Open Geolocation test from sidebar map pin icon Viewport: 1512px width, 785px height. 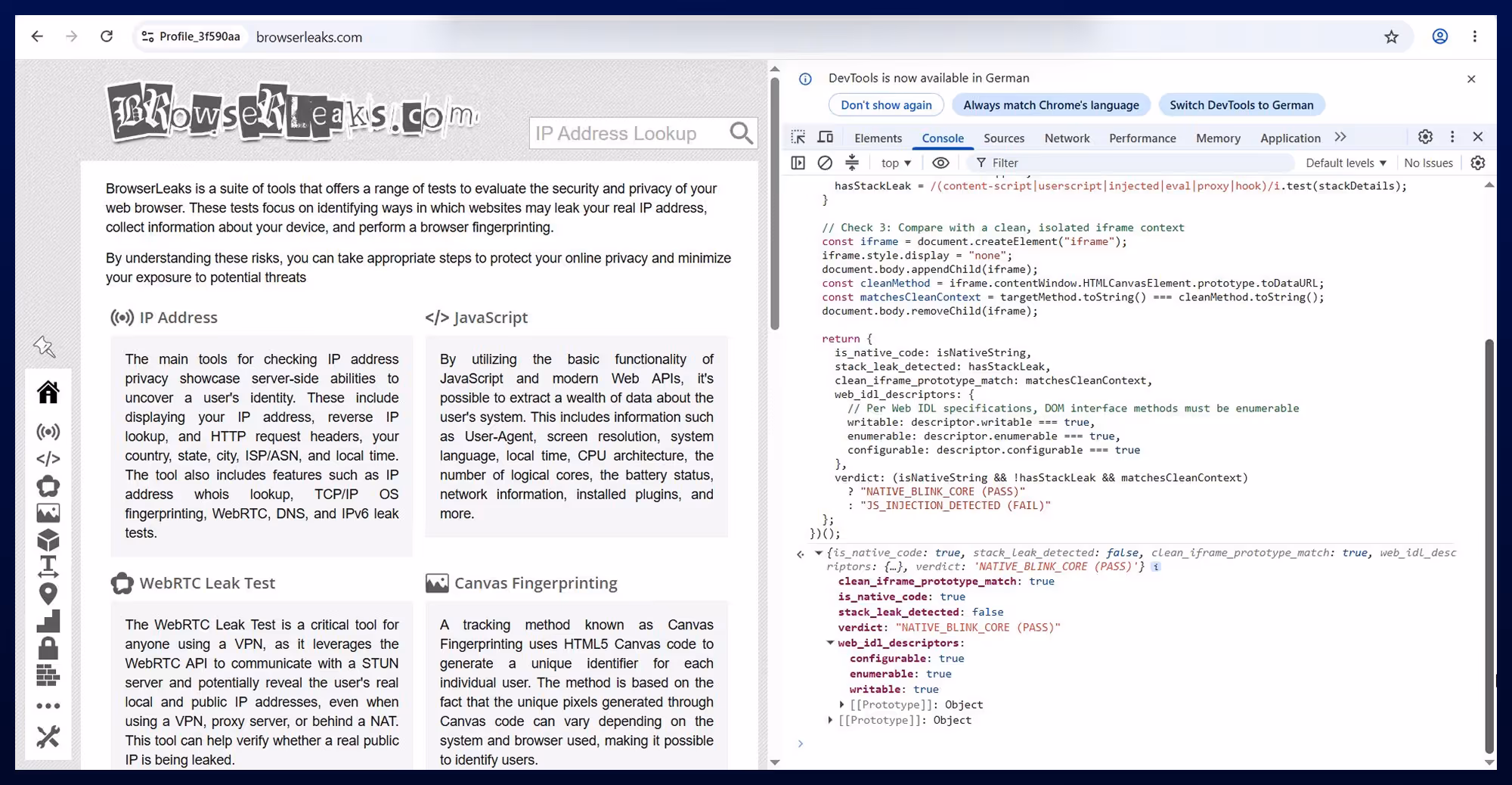point(48,594)
